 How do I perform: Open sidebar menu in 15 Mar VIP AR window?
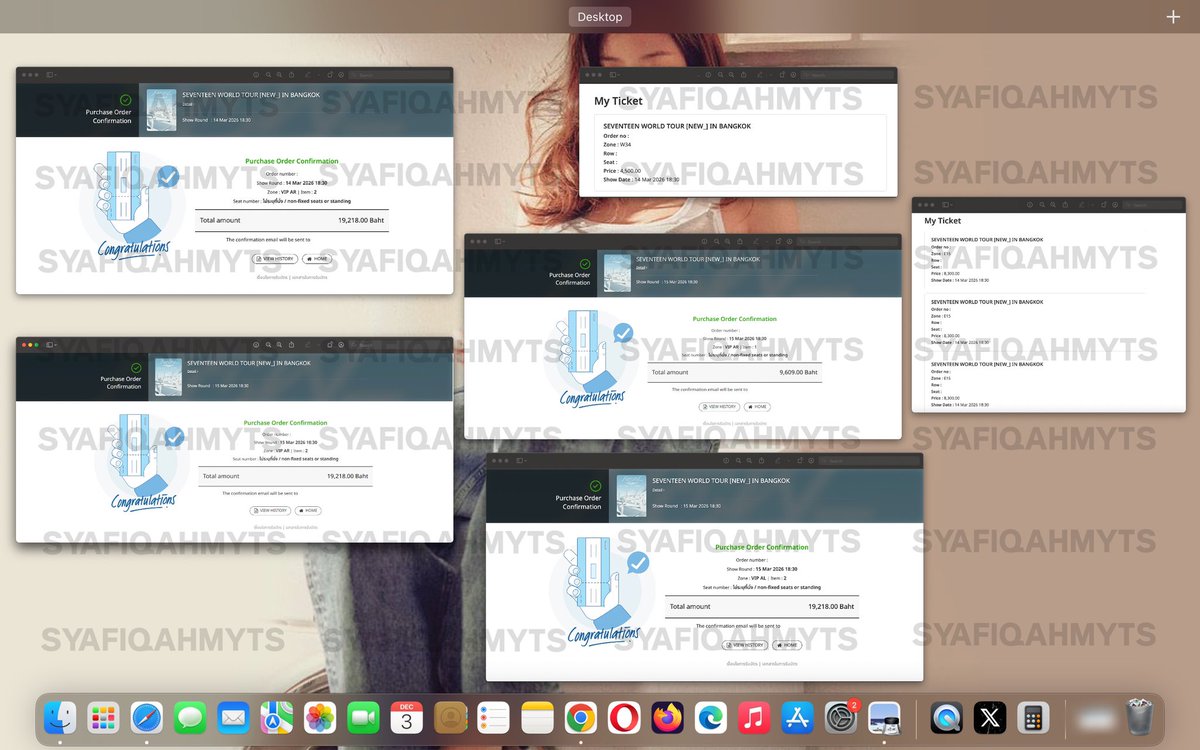coord(52,344)
